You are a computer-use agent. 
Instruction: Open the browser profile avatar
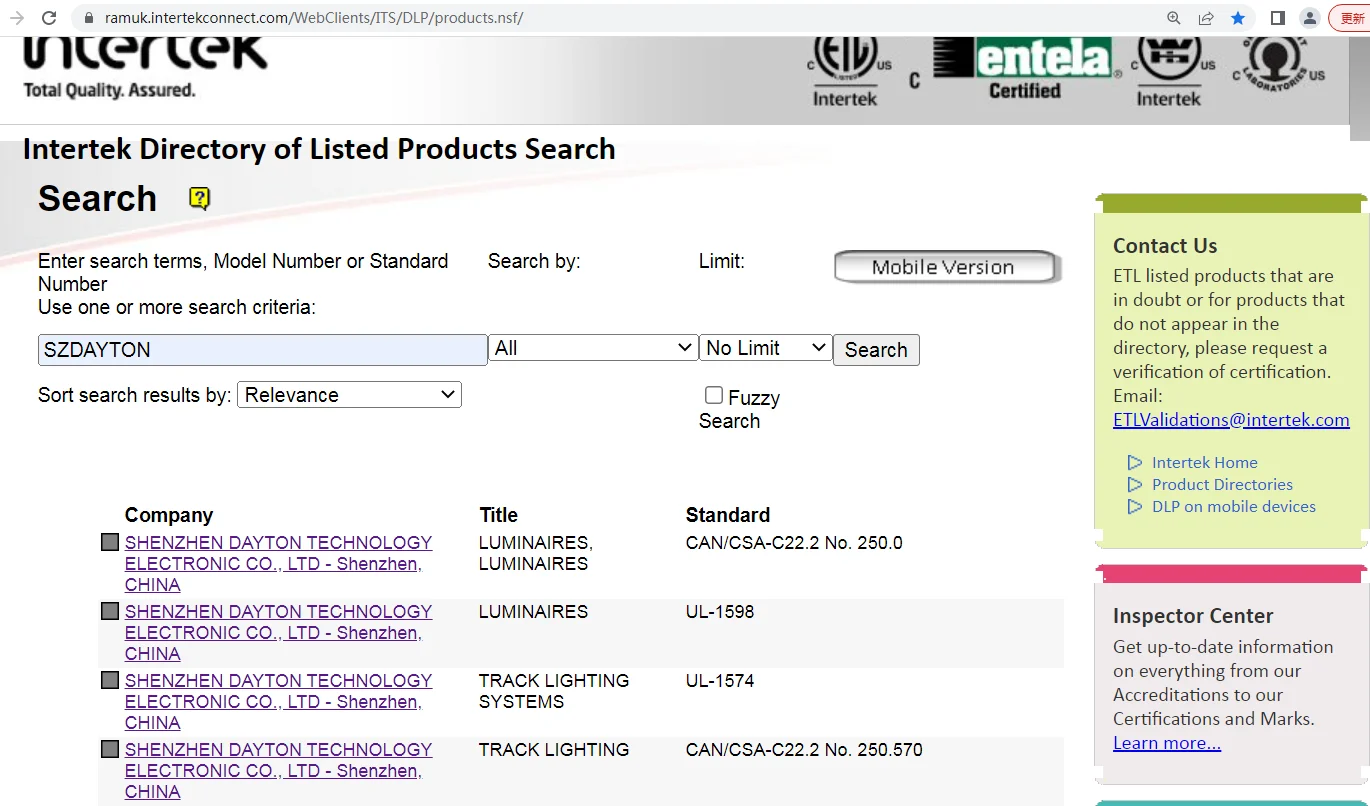point(1309,18)
